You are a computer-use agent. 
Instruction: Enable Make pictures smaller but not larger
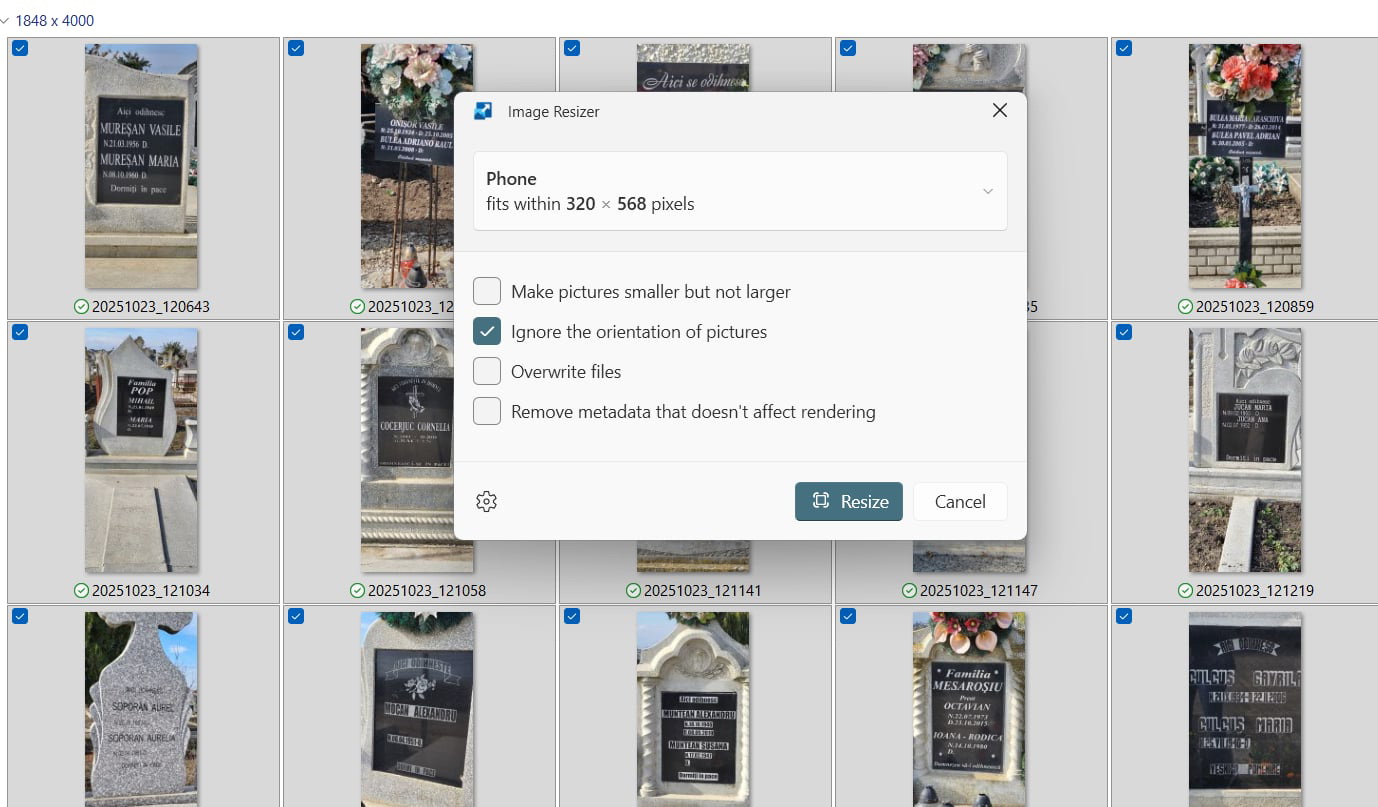coord(487,292)
